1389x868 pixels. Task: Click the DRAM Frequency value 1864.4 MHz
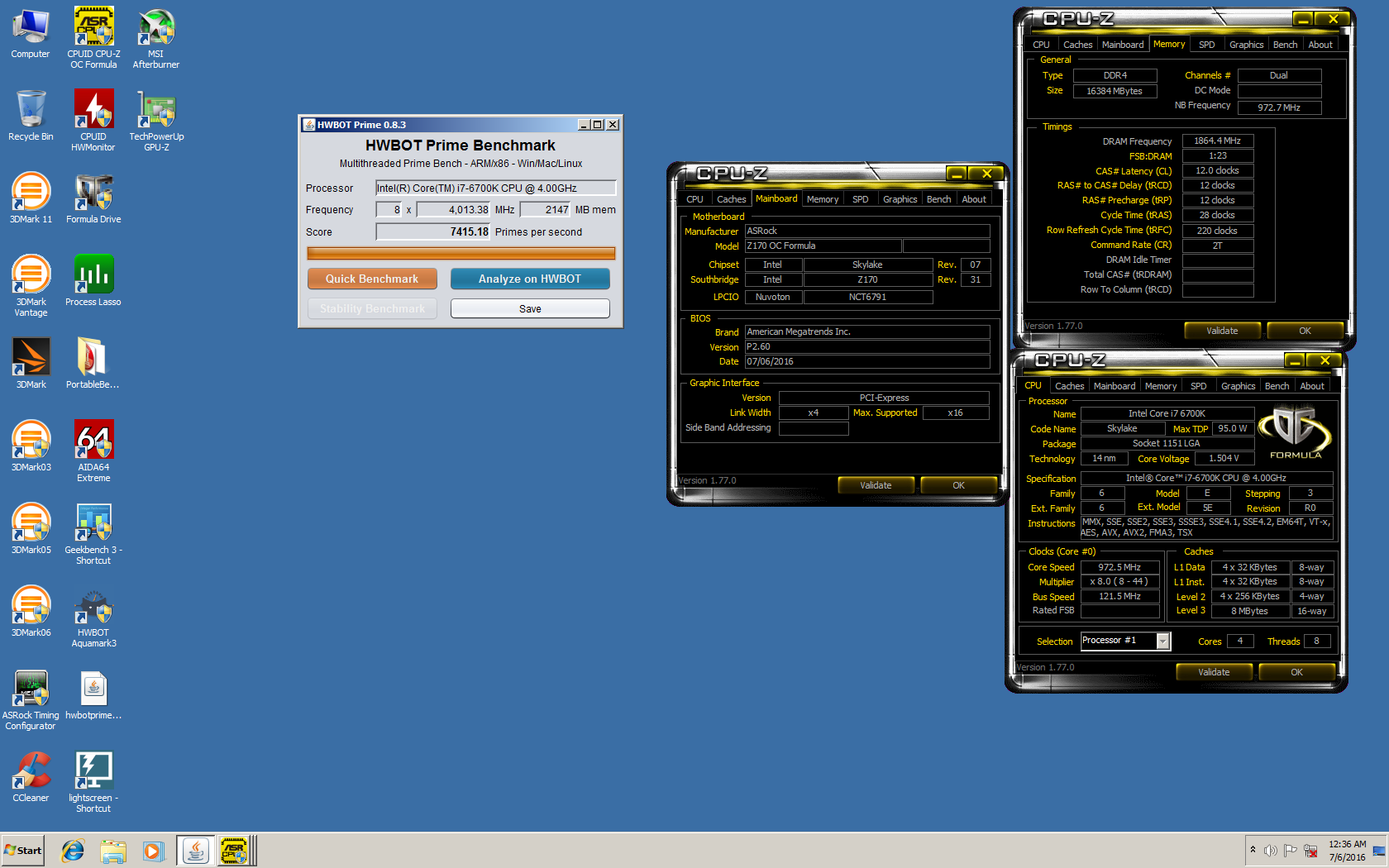click(x=1217, y=141)
